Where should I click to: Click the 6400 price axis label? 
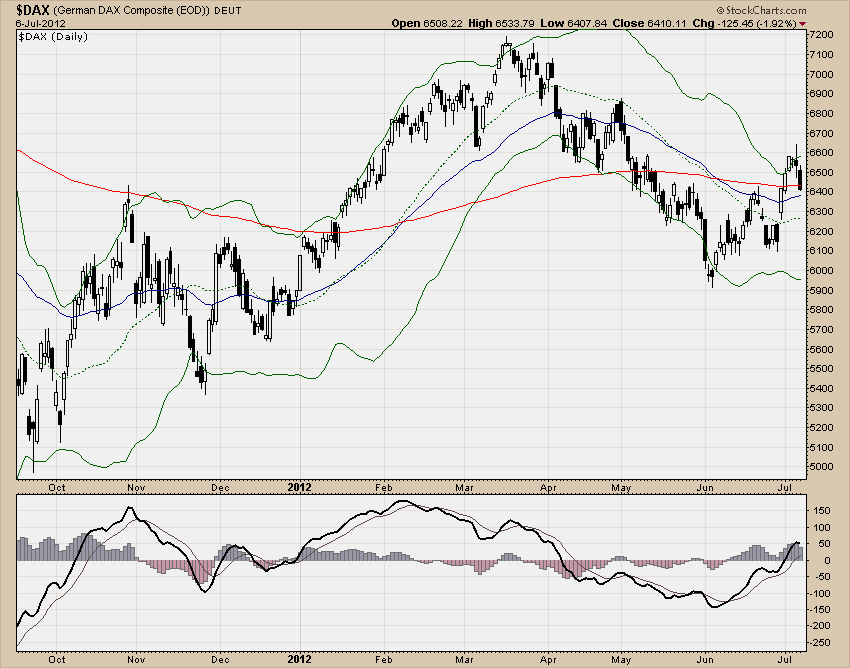coord(821,192)
